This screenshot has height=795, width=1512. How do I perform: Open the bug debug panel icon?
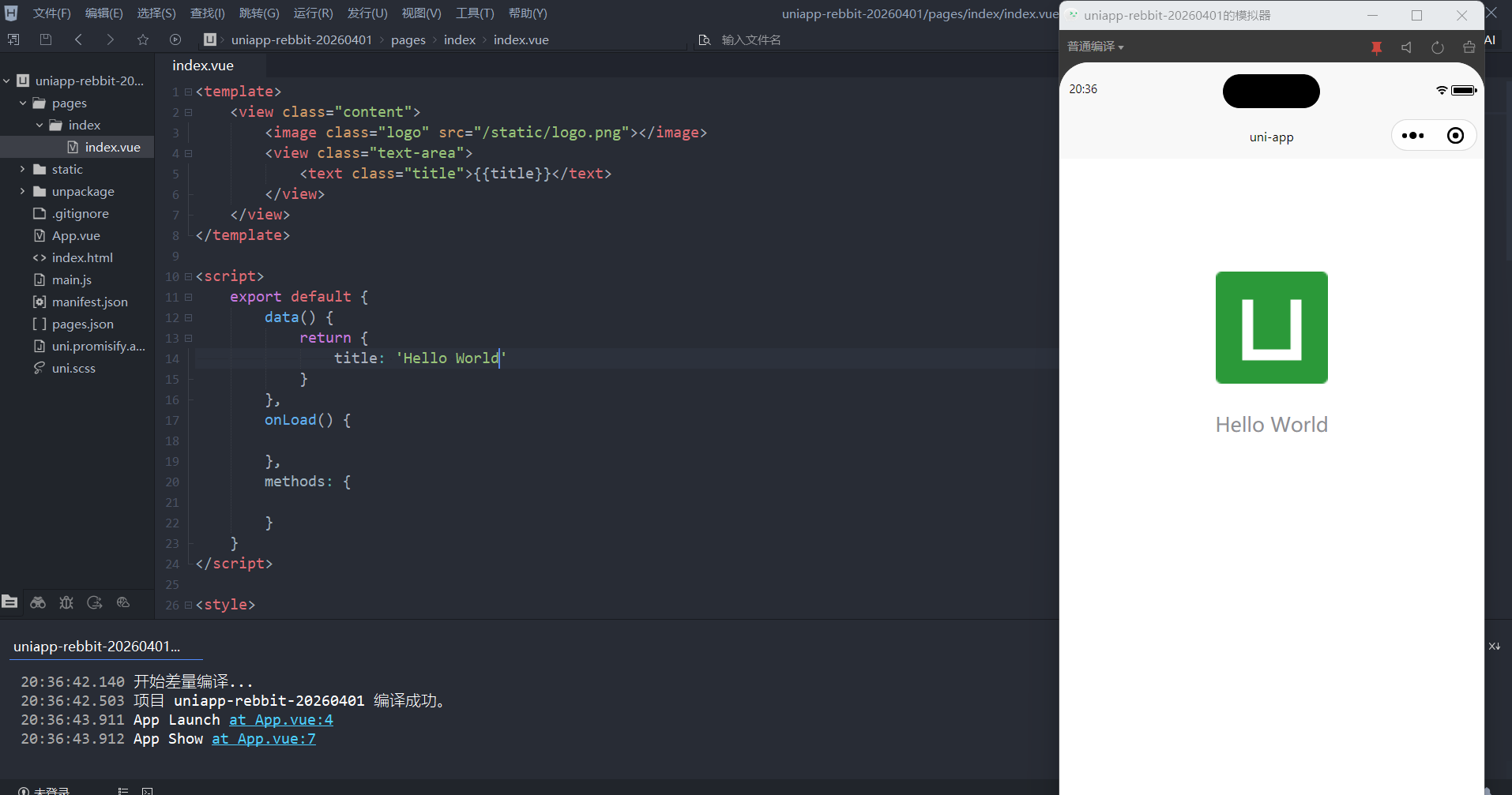tap(66, 602)
